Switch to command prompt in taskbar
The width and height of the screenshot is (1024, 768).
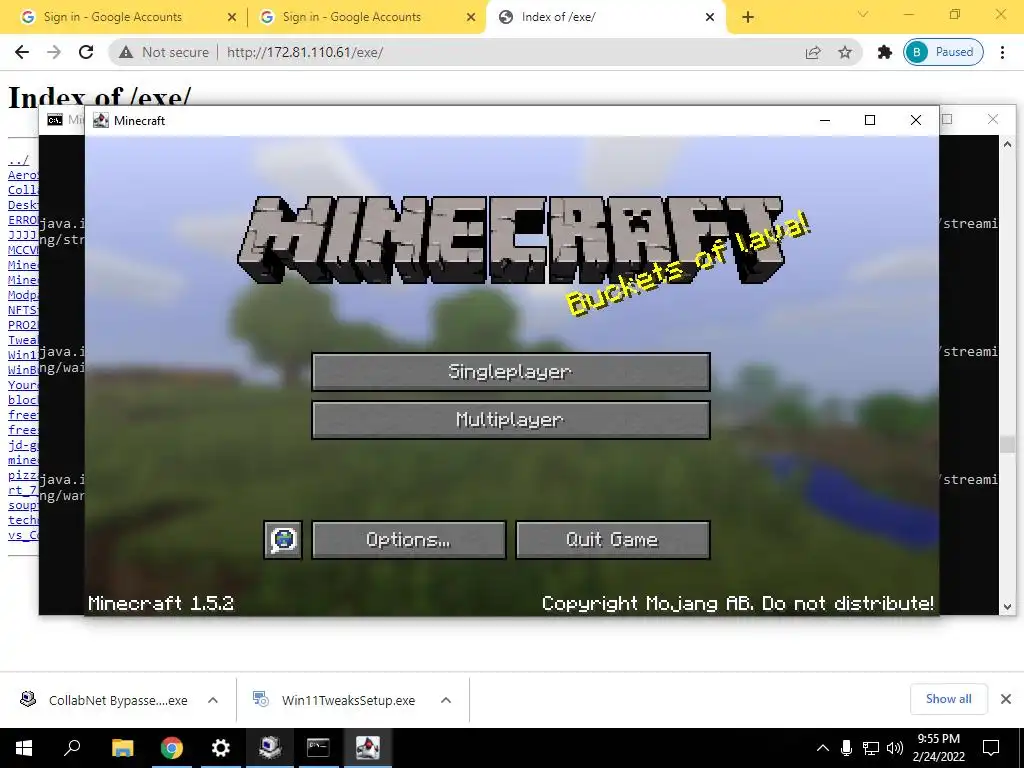318,748
